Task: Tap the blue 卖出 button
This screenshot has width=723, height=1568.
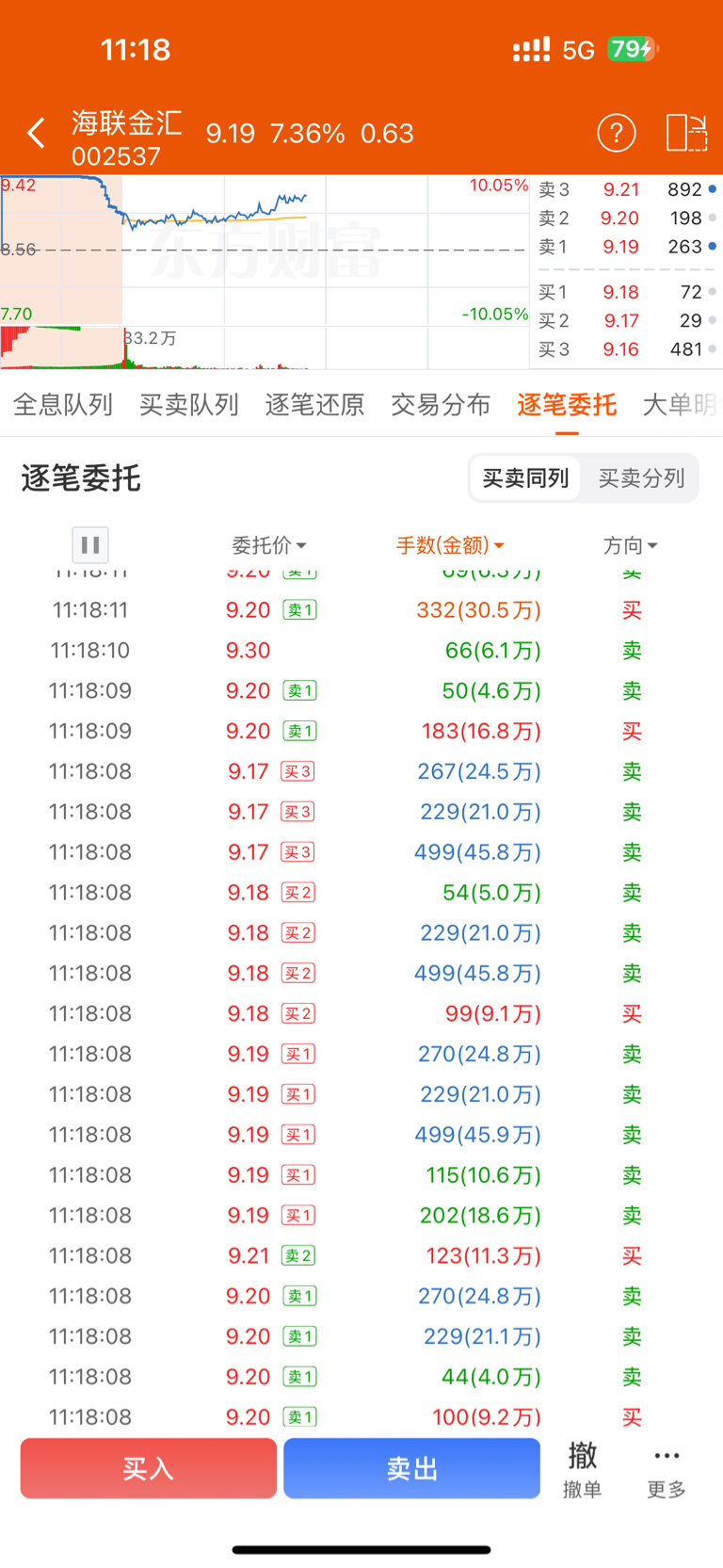Action: (x=412, y=1468)
